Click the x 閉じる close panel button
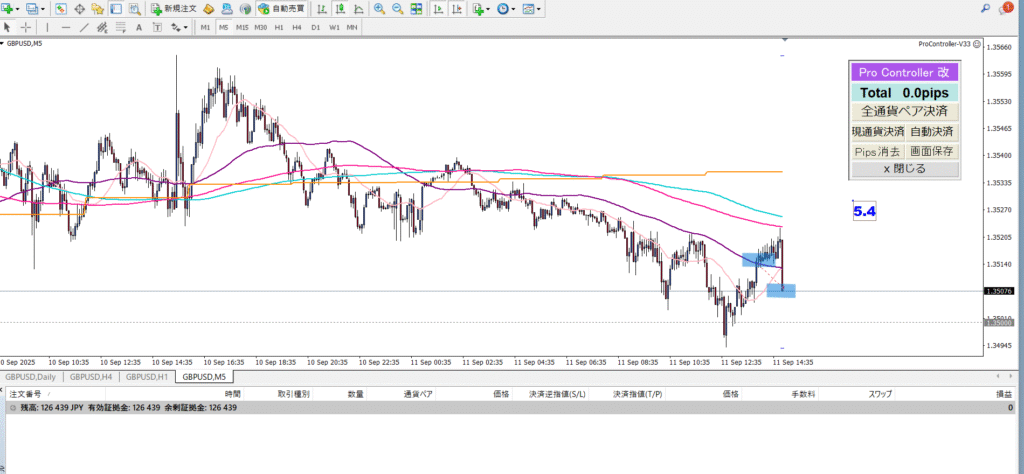 click(x=904, y=169)
